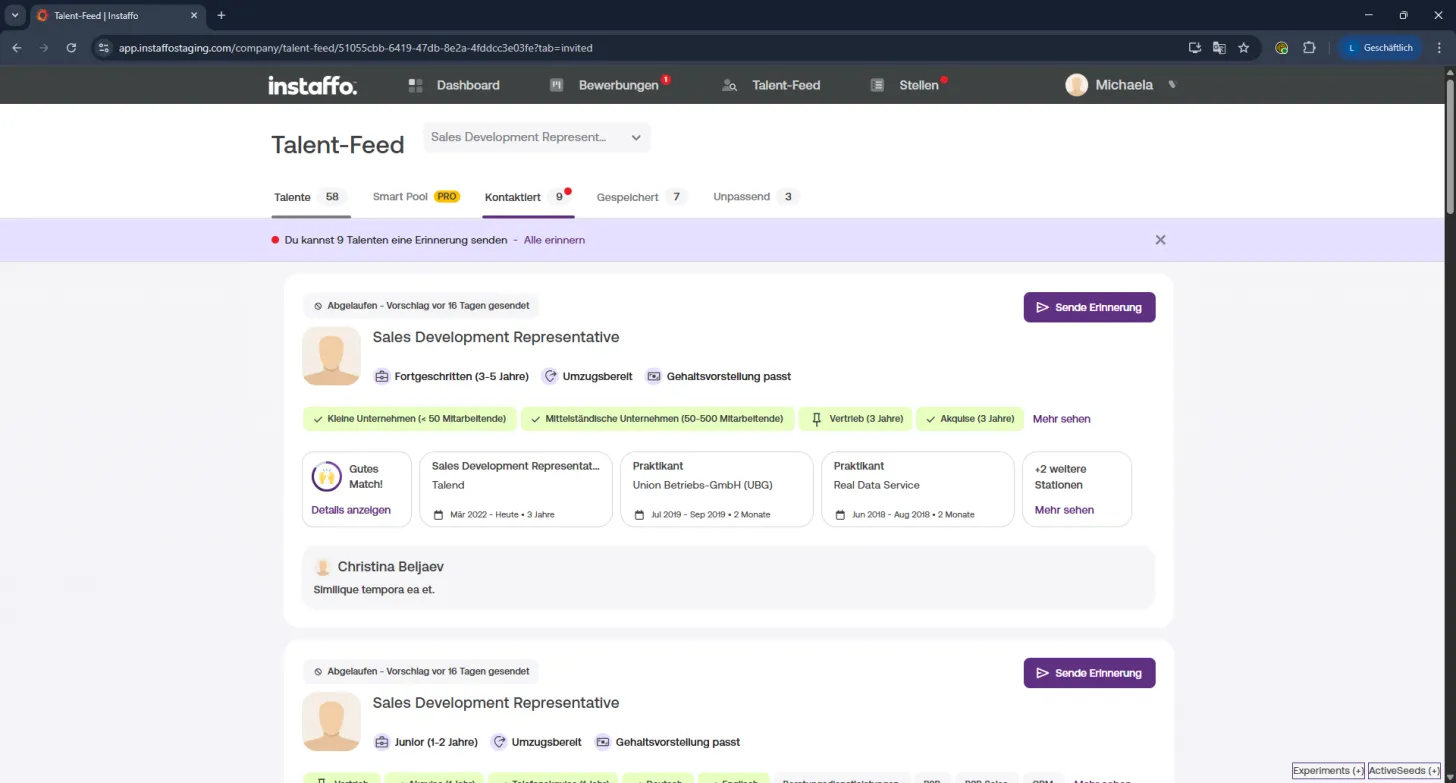View site information icon left of URL
The image size is (1456, 783).
[x=103, y=47]
